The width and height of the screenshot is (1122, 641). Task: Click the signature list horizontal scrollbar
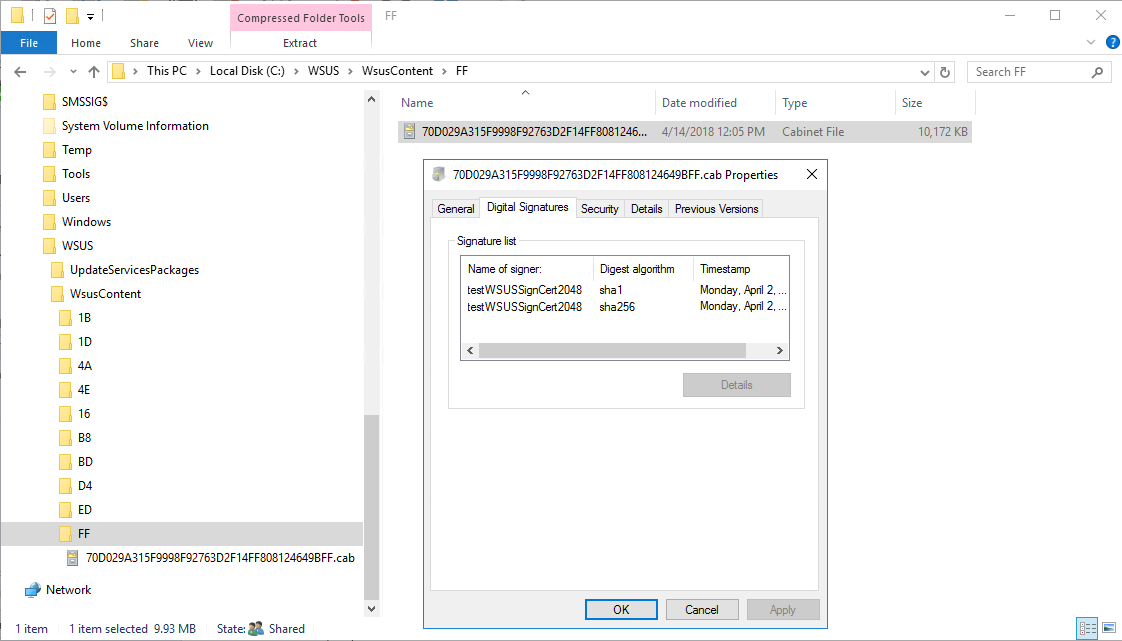612,351
